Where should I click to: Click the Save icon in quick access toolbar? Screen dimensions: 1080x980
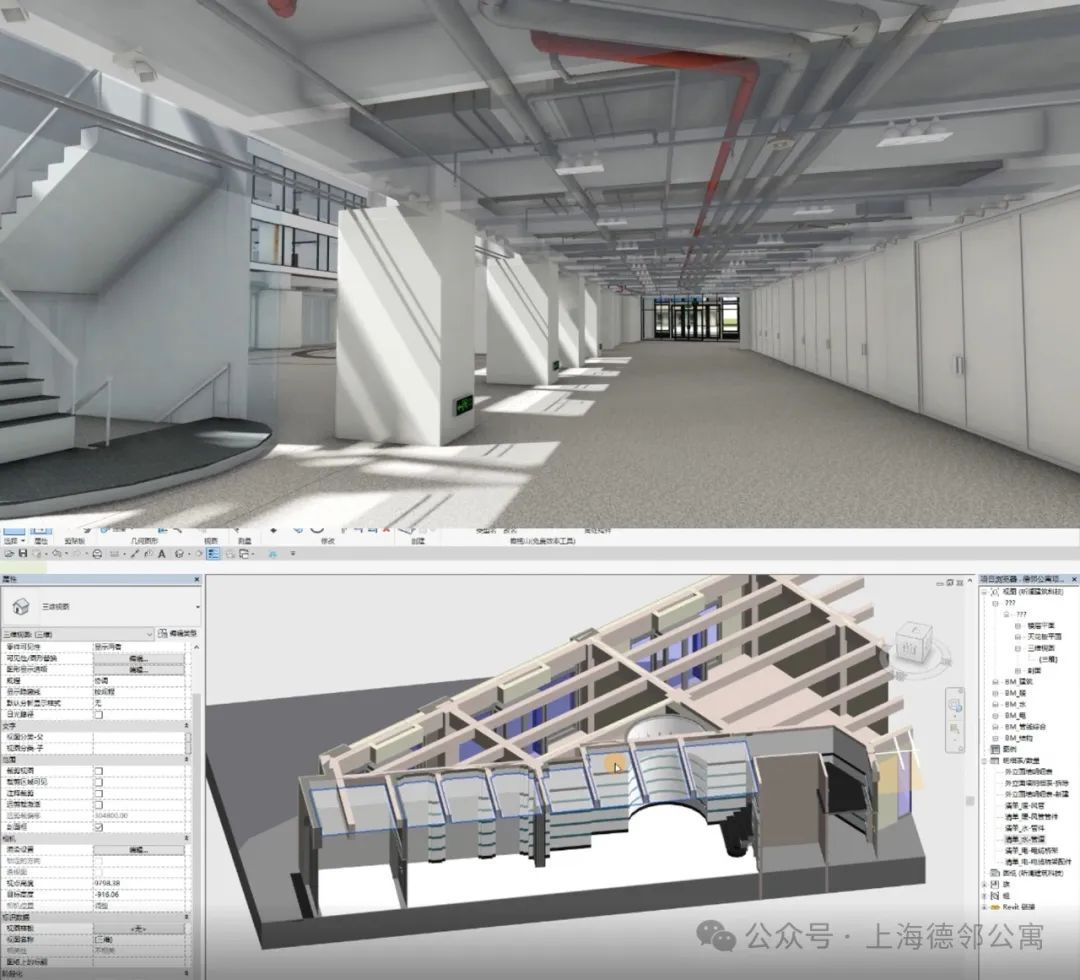tap(23, 554)
